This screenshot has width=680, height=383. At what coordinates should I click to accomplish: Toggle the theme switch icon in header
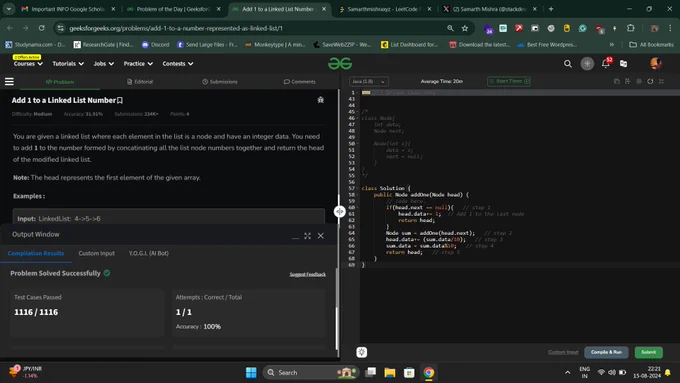587,64
